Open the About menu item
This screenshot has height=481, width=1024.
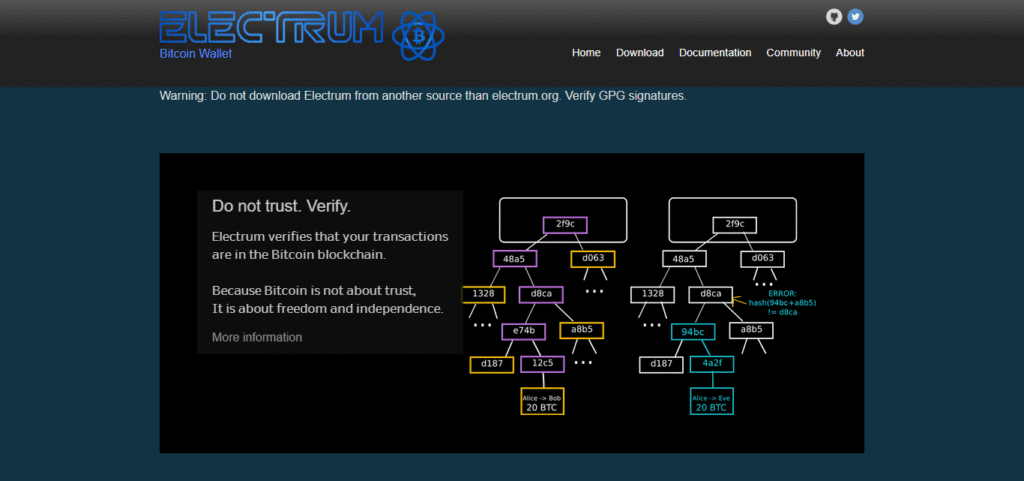pyautogui.click(x=850, y=53)
